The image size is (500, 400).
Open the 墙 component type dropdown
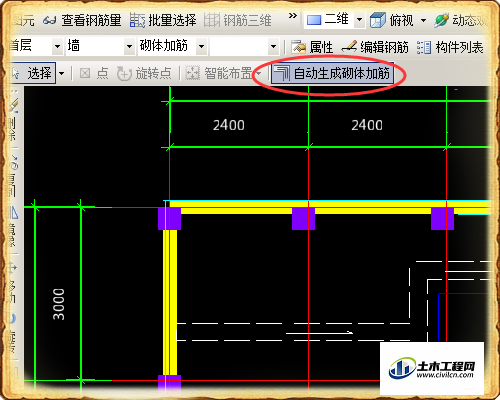tap(129, 46)
